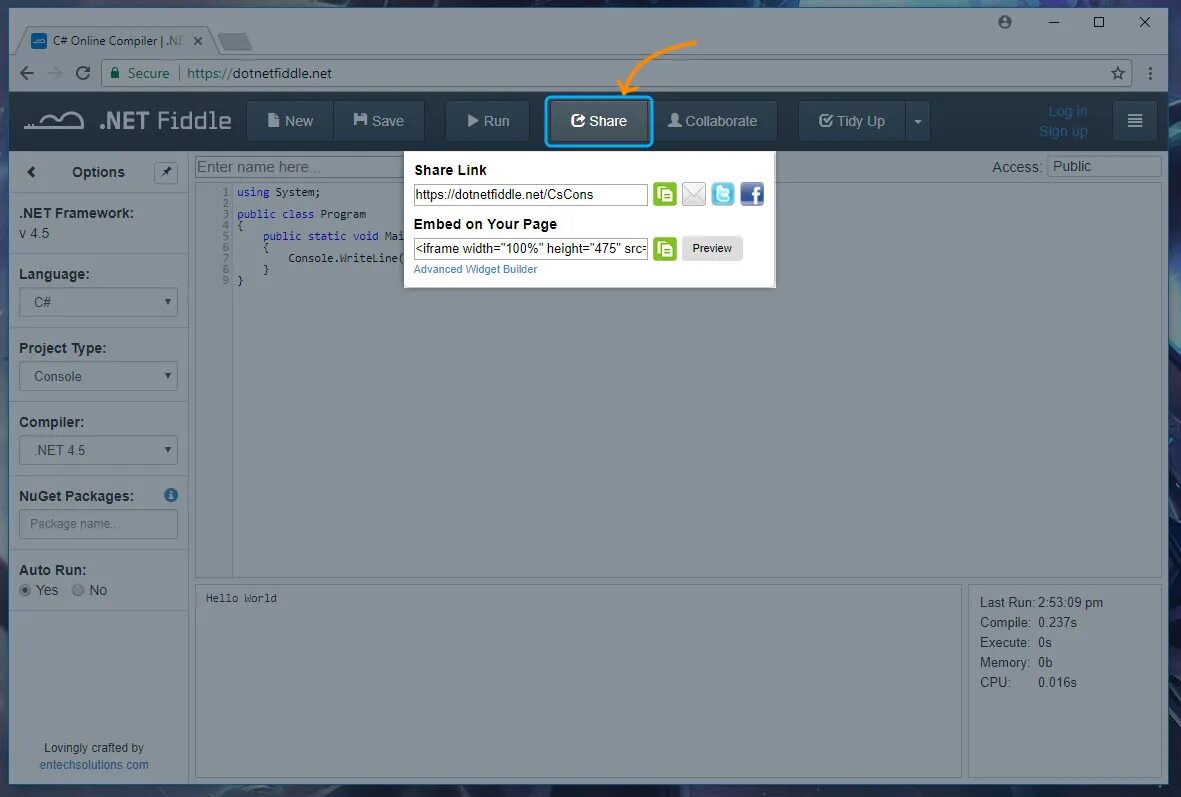The image size is (1181, 797).
Task: Visit entechsolutions.com link
Action: coord(94,765)
